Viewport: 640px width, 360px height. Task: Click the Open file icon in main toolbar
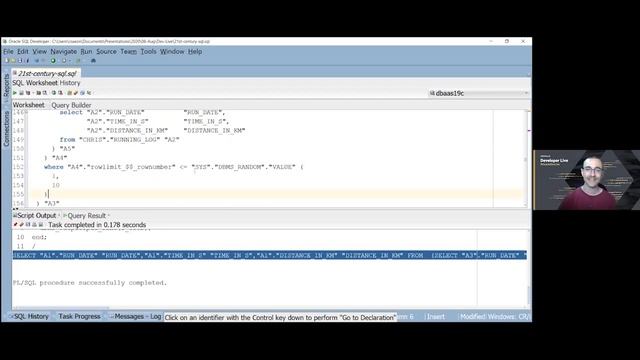[x=13, y=60]
